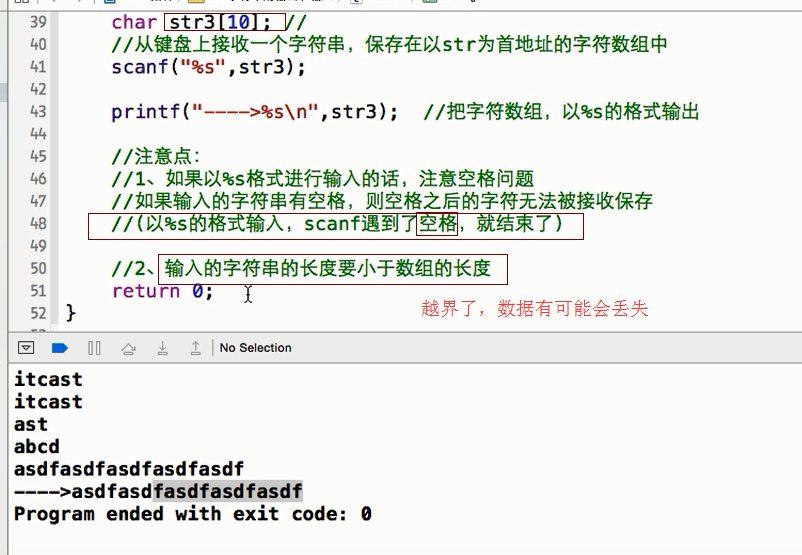Click the return 0; statement
Image resolution: width=802 pixels, height=555 pixels.
pyautogui.click(x=162, y=291)
